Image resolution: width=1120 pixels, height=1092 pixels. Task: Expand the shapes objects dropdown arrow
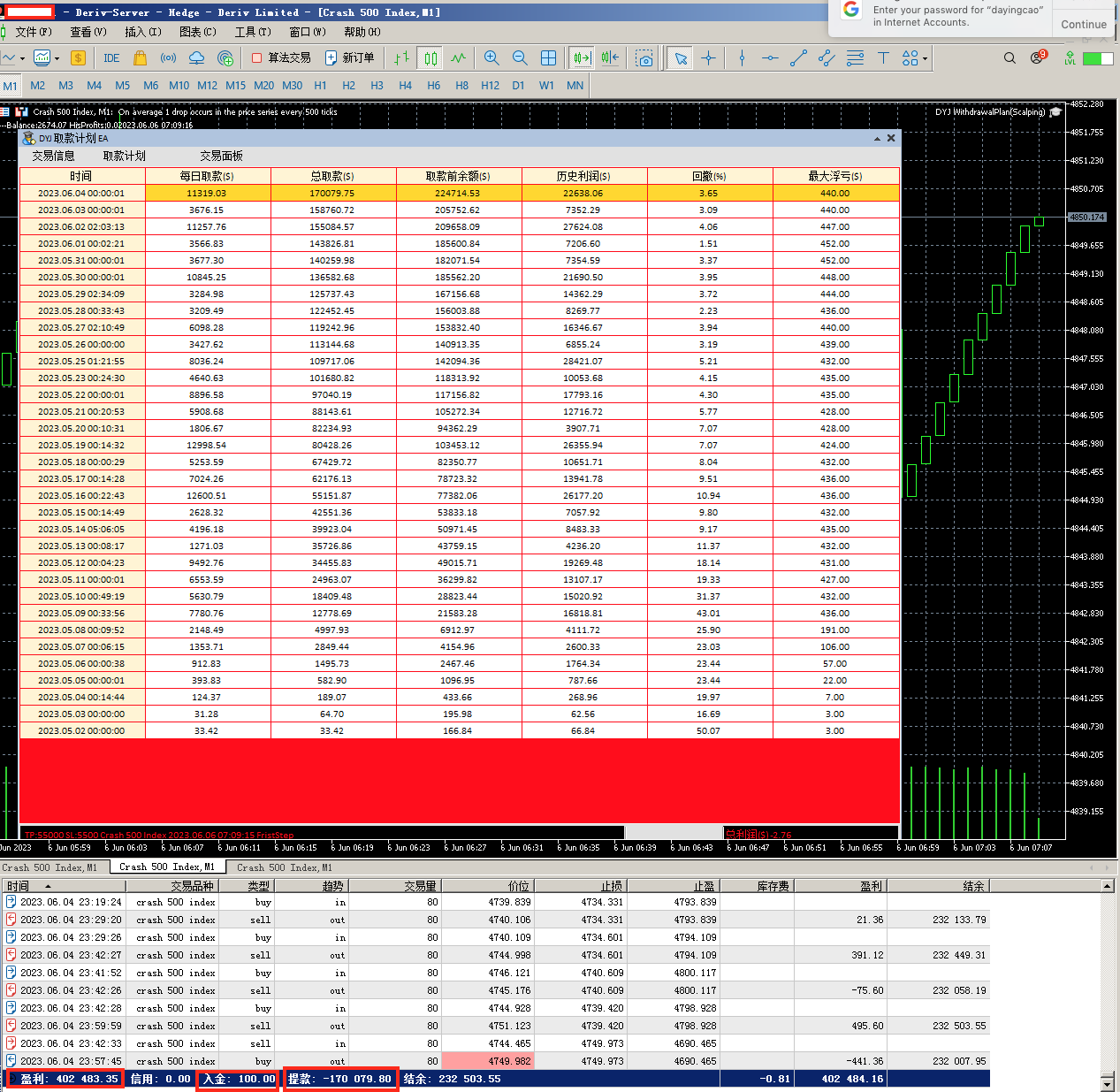926,59
